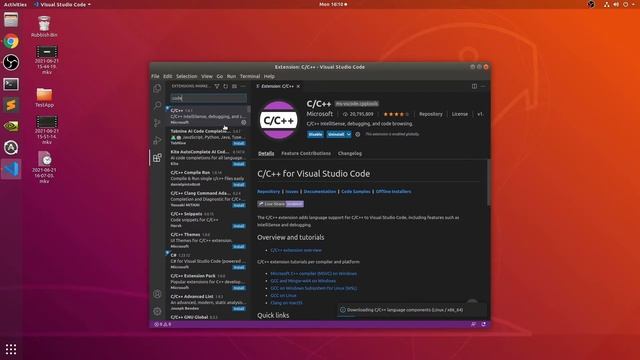Open the Code Samples link
Screen dimensions: 640x360
356,191
